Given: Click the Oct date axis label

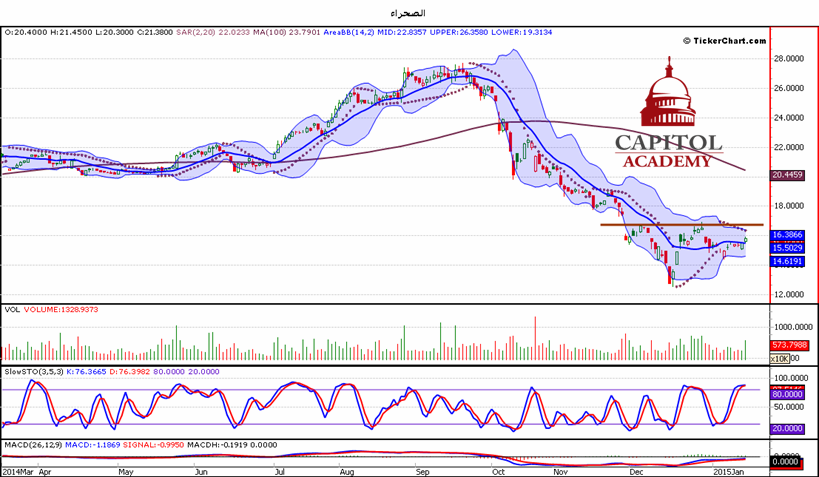Looking at the screenshot, I should point(498,472).
